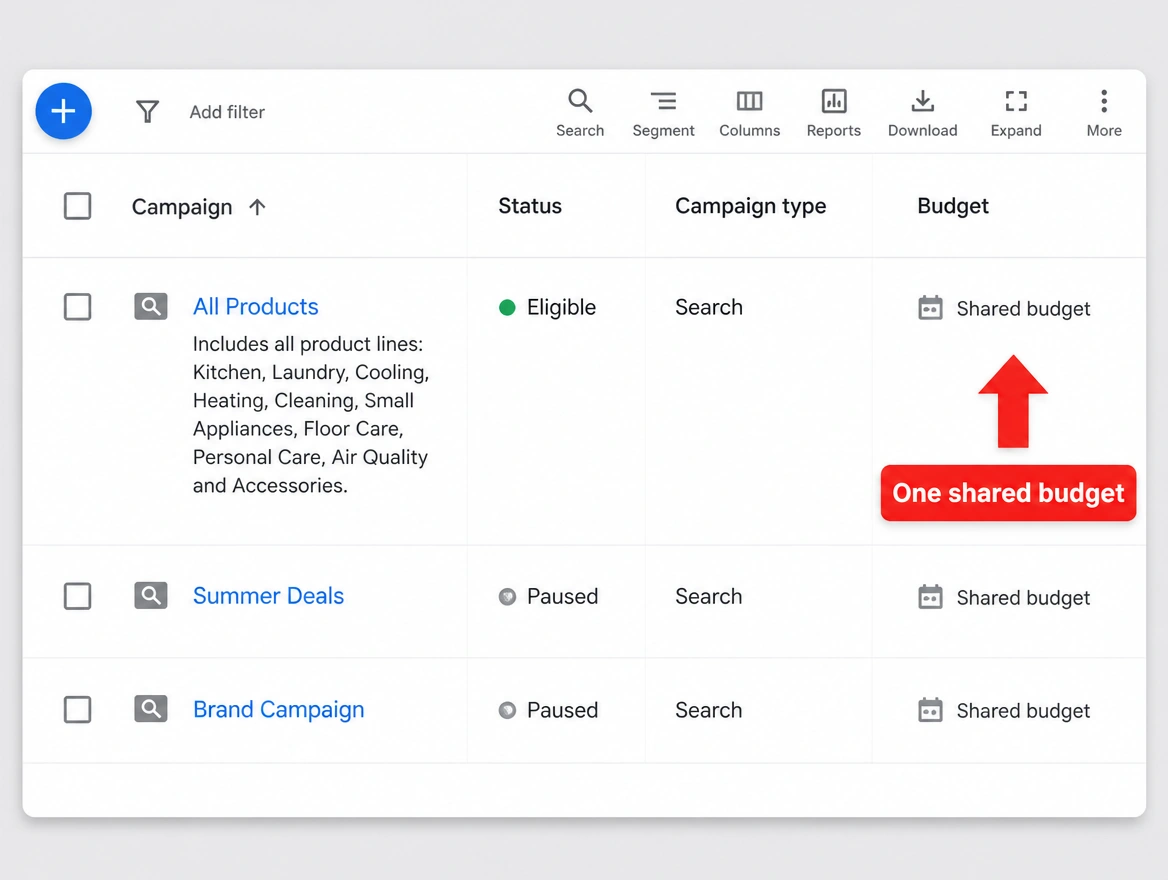The image size is (1168, 880).
Task: Expand the table to full screen
Action: click(1016, 113)
